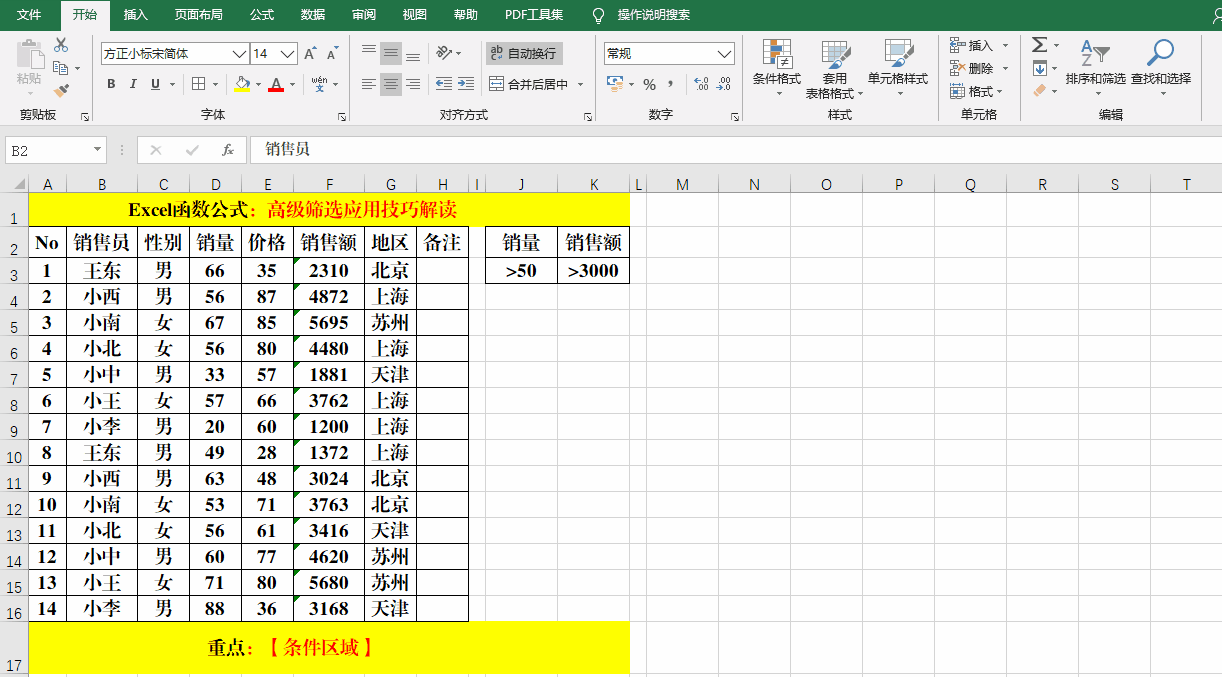Click the top align icon
The image size is (1222, 677).
click(369, 53)
